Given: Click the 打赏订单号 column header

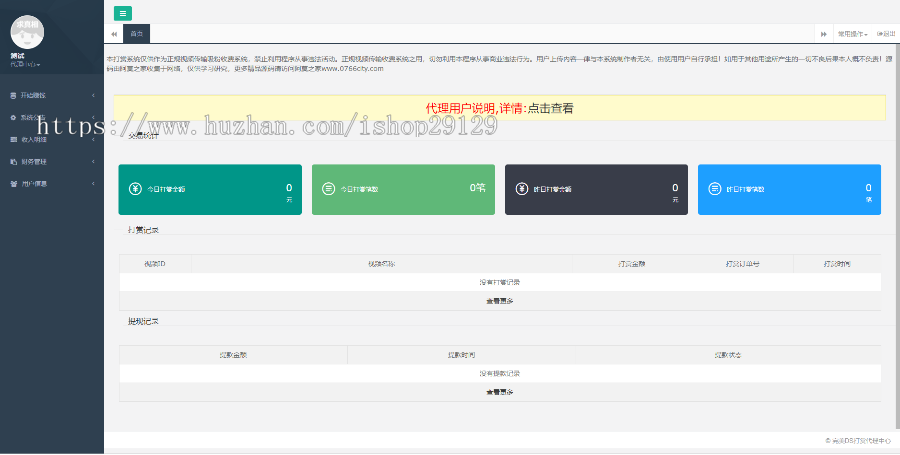Looking at the screenshot, I should pyautogui.click(x=743, y=264).
